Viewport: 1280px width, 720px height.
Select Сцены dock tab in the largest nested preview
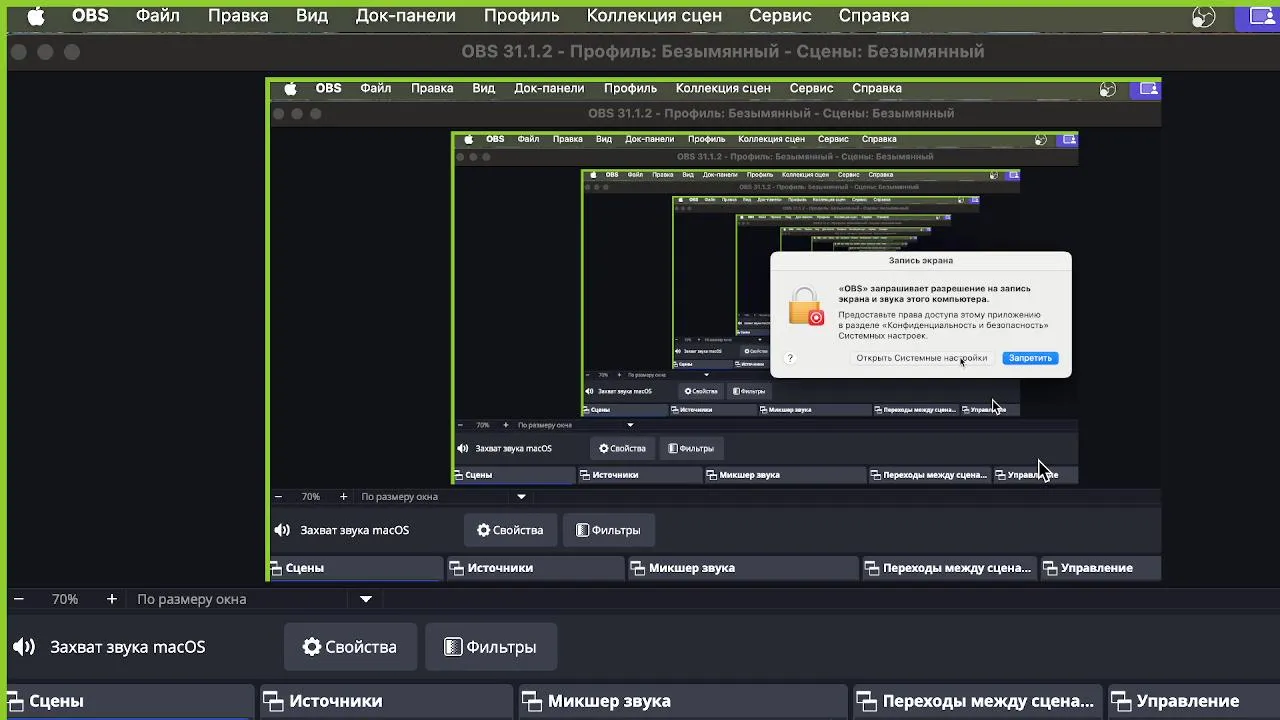[356, 568]
